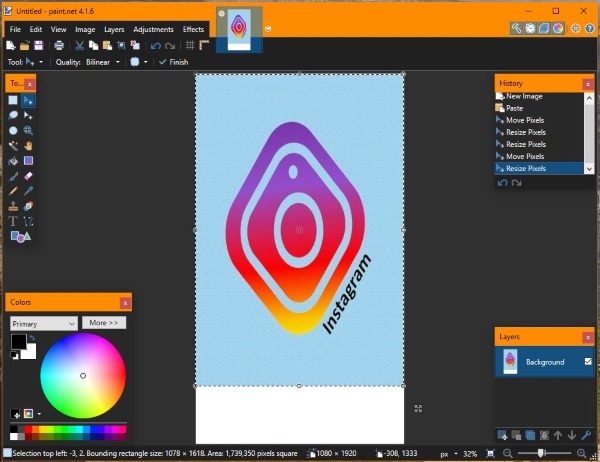Toggle the rulers icon
Viewport: 600px width, 462px height.
pyautogui.click(x=204, y=46)
